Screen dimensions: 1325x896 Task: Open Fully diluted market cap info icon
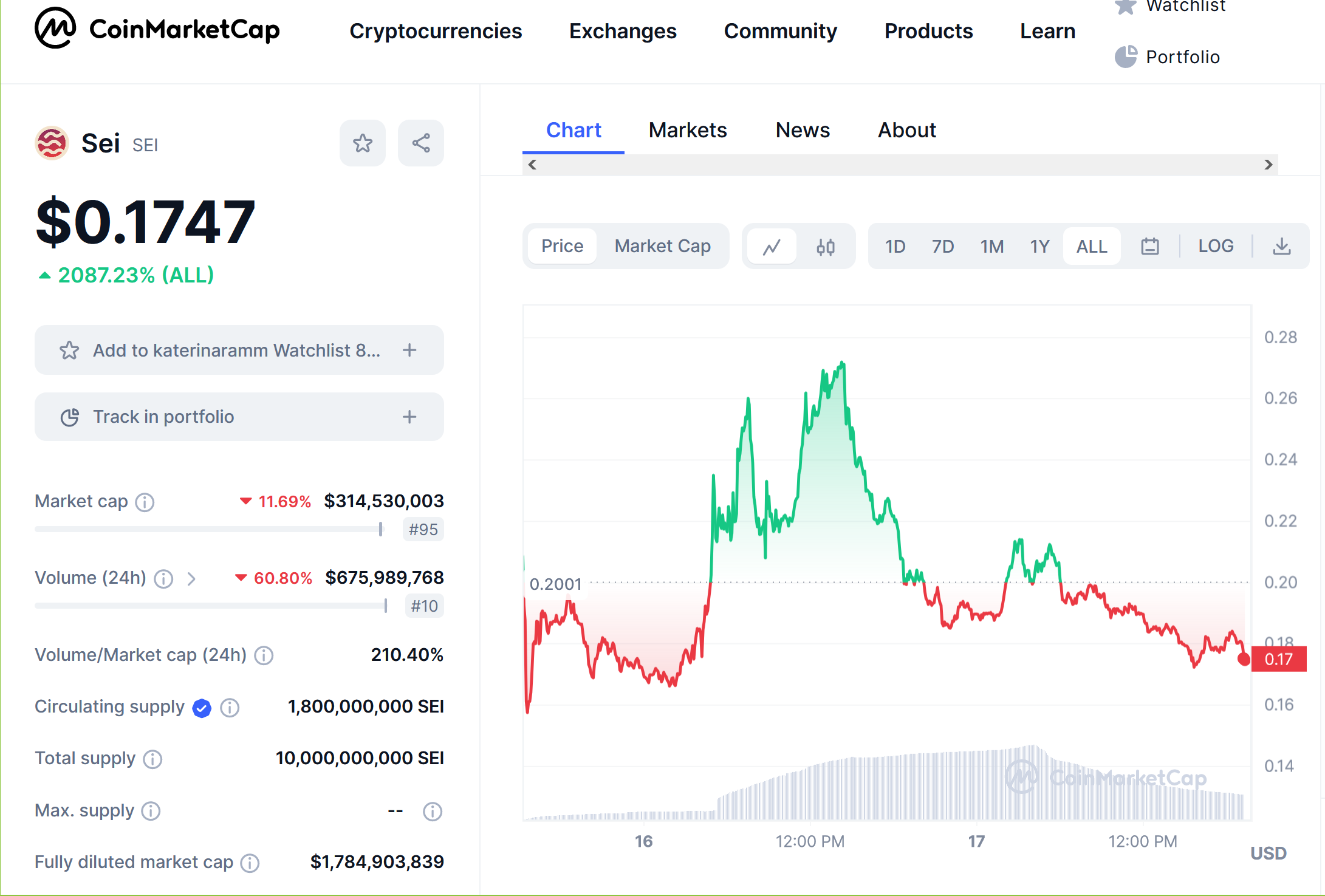250,863
